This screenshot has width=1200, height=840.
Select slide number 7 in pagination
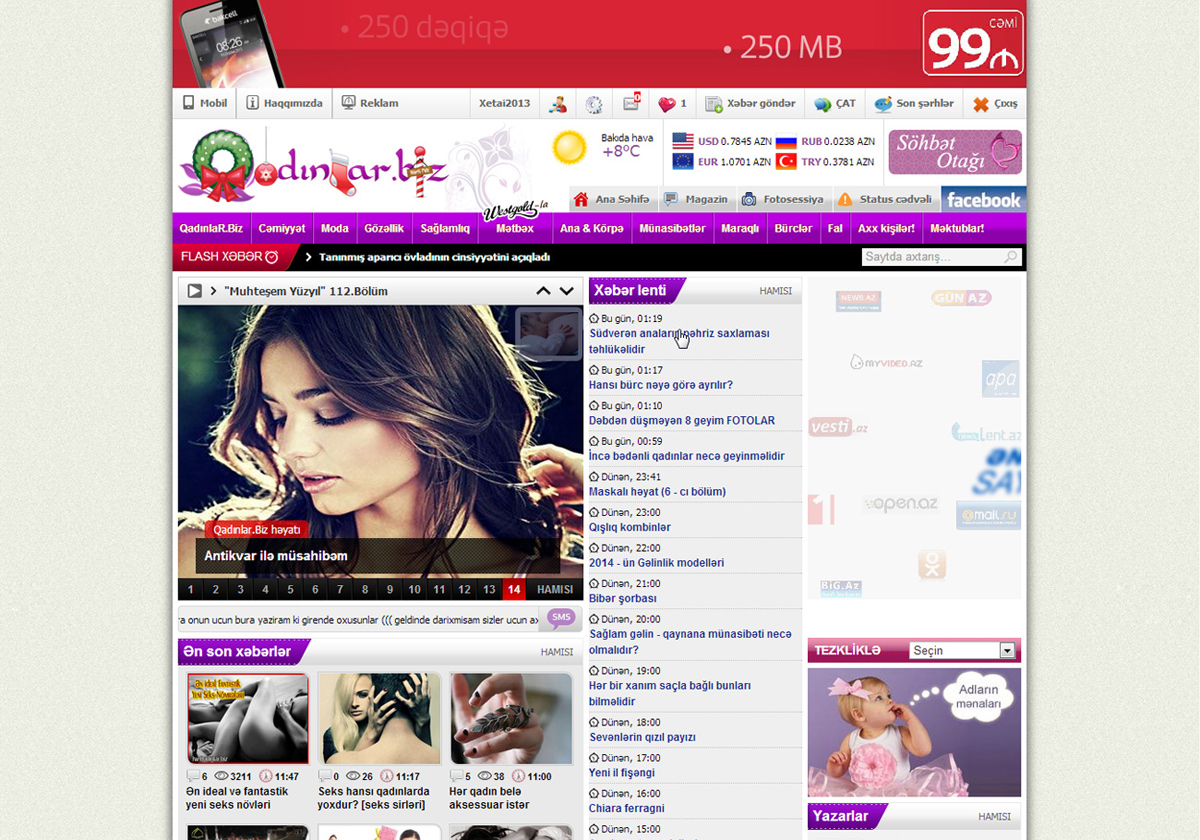coord(340,590)
